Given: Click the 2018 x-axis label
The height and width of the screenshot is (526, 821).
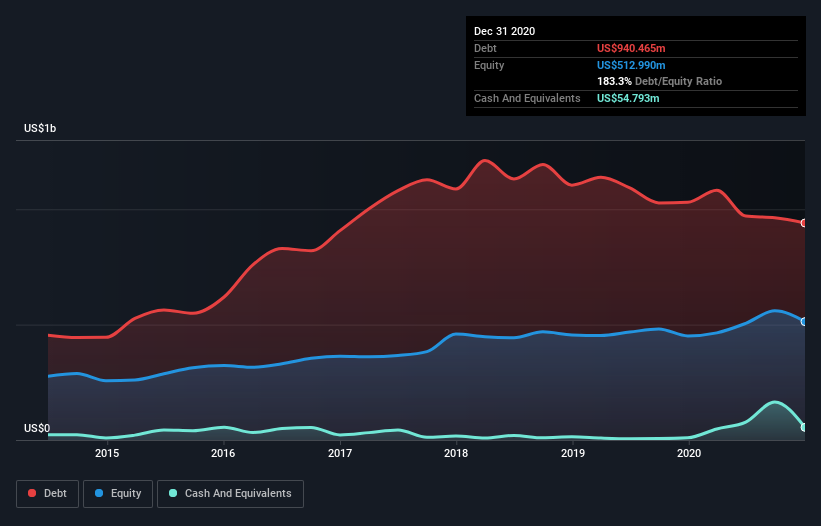Looking at the screenshot, I should tap(456, 453).
